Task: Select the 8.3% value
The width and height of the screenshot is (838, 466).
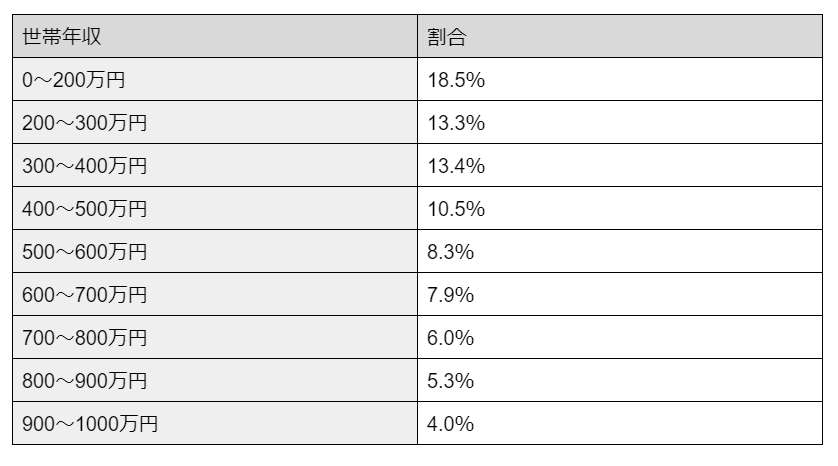Action: coord(450,252)
